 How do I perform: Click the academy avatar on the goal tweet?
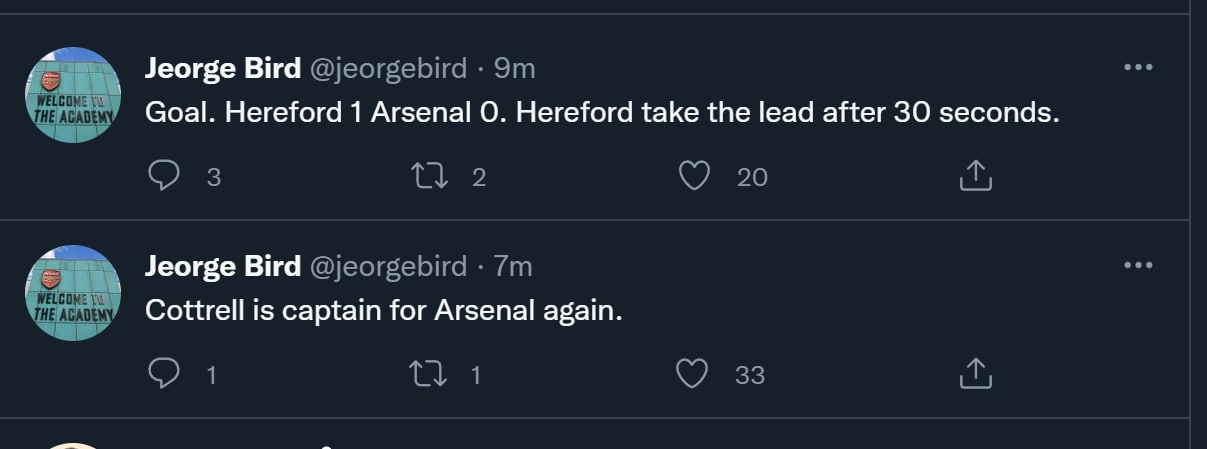pyautogui.click(x=72, y=94)
